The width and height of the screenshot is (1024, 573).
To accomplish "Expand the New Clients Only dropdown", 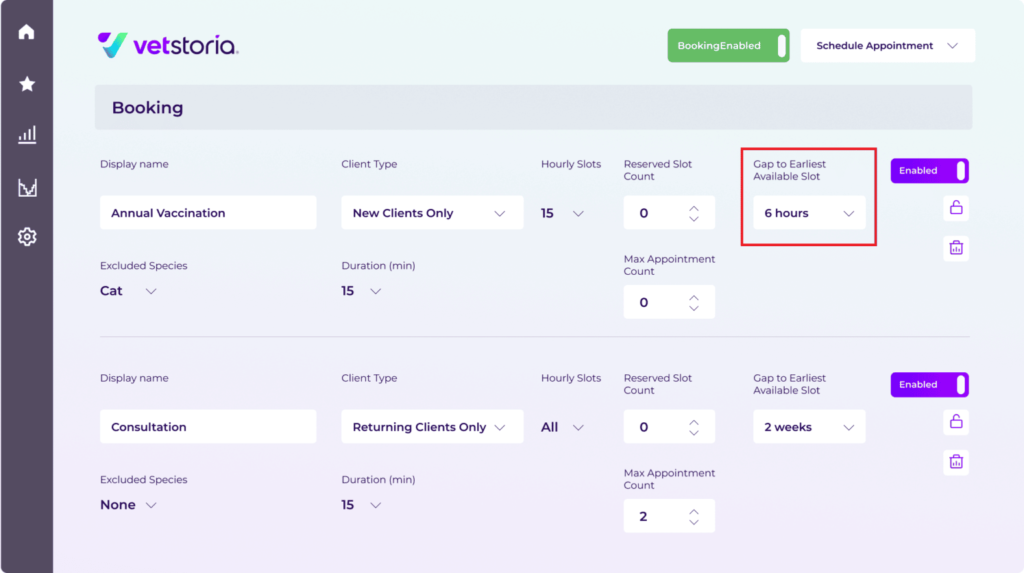I will tap(431, 213).
